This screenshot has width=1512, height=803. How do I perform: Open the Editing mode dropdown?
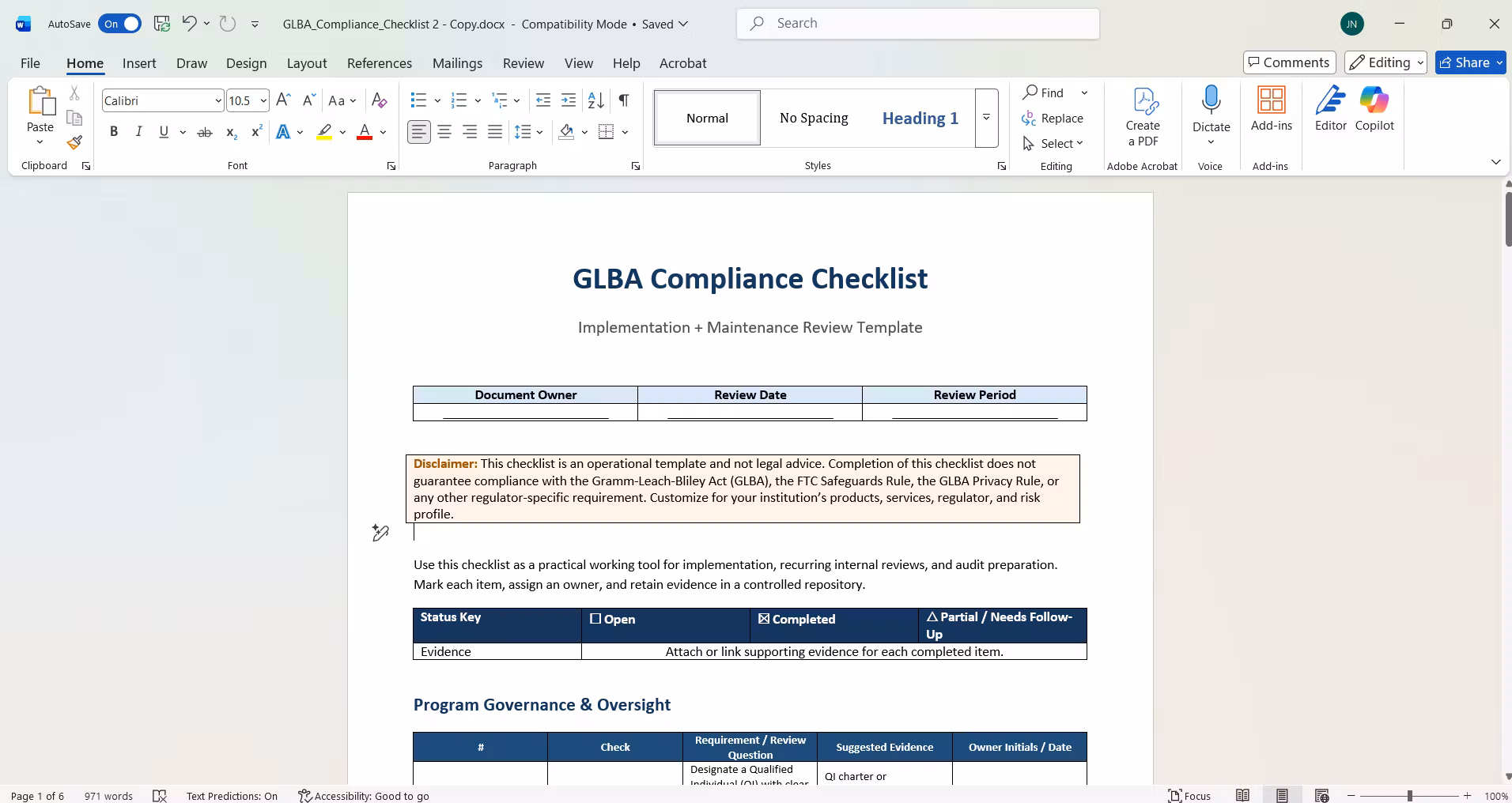1385,62
